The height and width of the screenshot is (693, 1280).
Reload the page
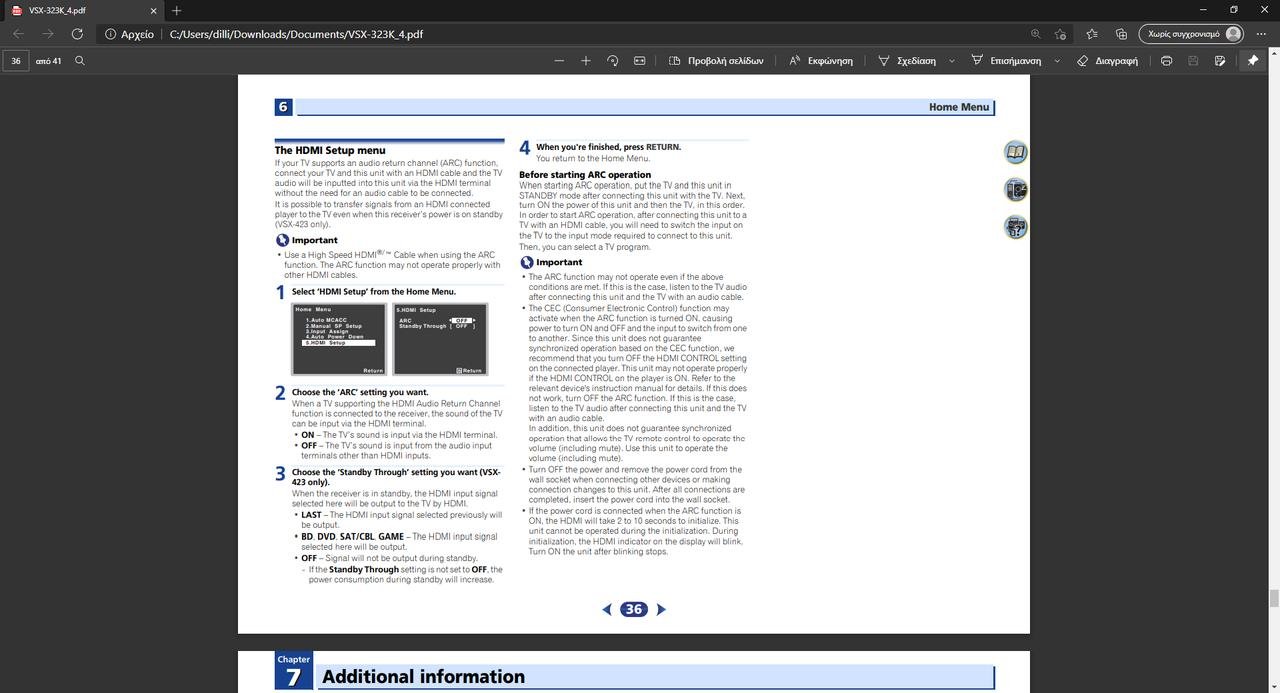(77, 34)
